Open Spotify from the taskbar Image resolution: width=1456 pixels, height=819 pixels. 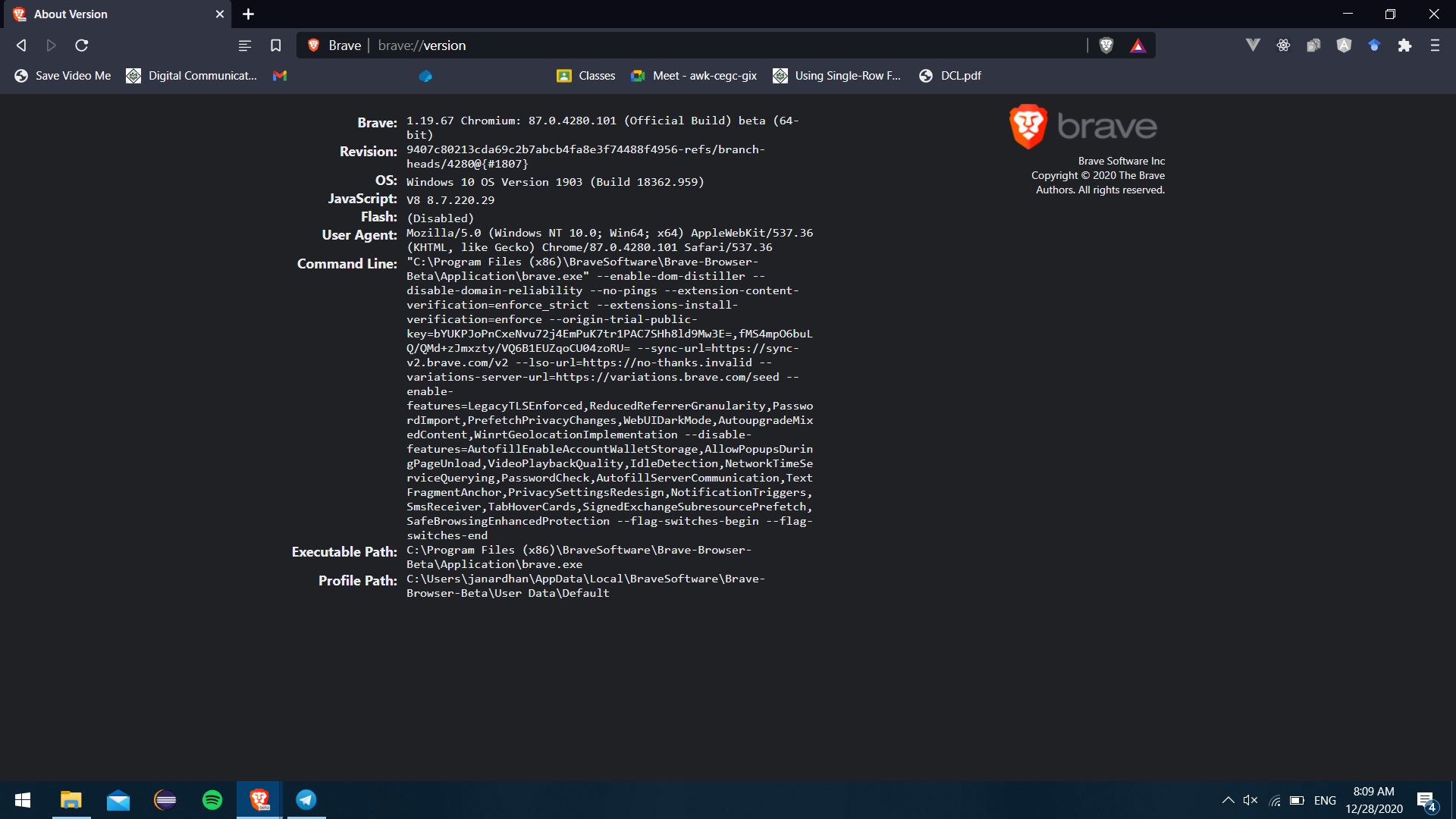(212, 800)
